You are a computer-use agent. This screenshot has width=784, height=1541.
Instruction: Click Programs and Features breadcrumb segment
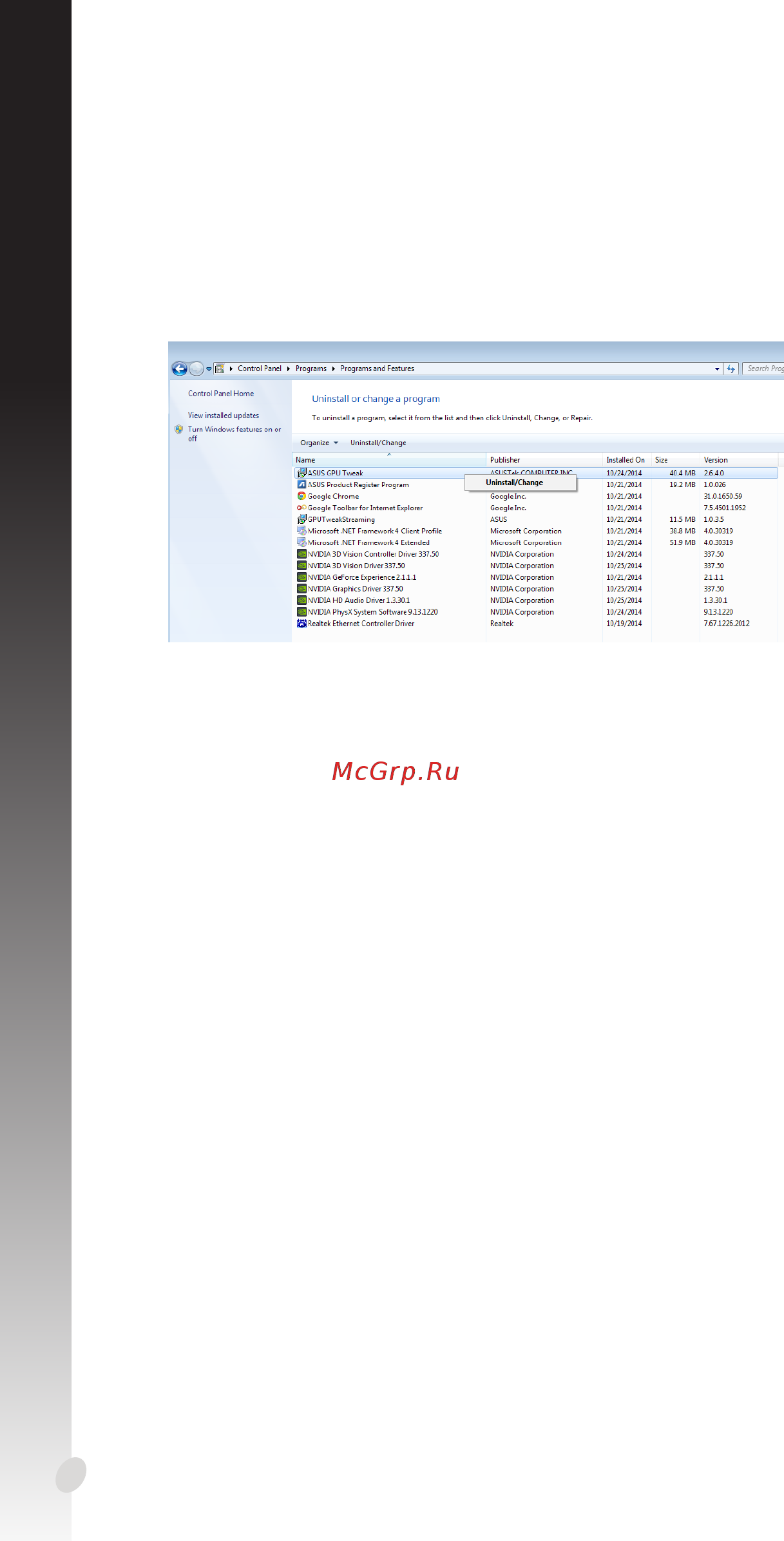pos(378,368)
